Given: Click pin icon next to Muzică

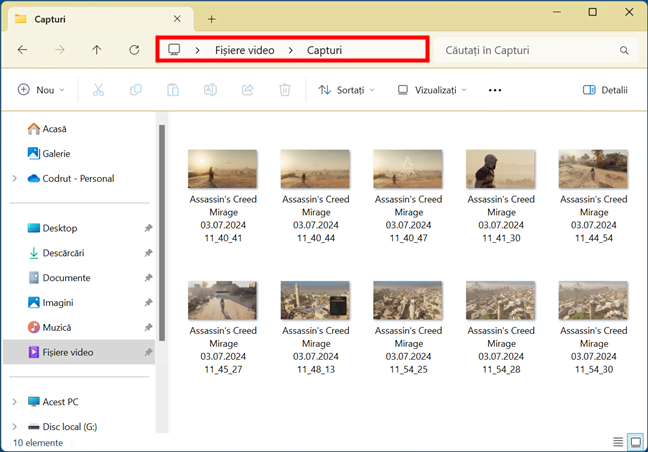Looking at the screenshot, I should tap(148, 327).
